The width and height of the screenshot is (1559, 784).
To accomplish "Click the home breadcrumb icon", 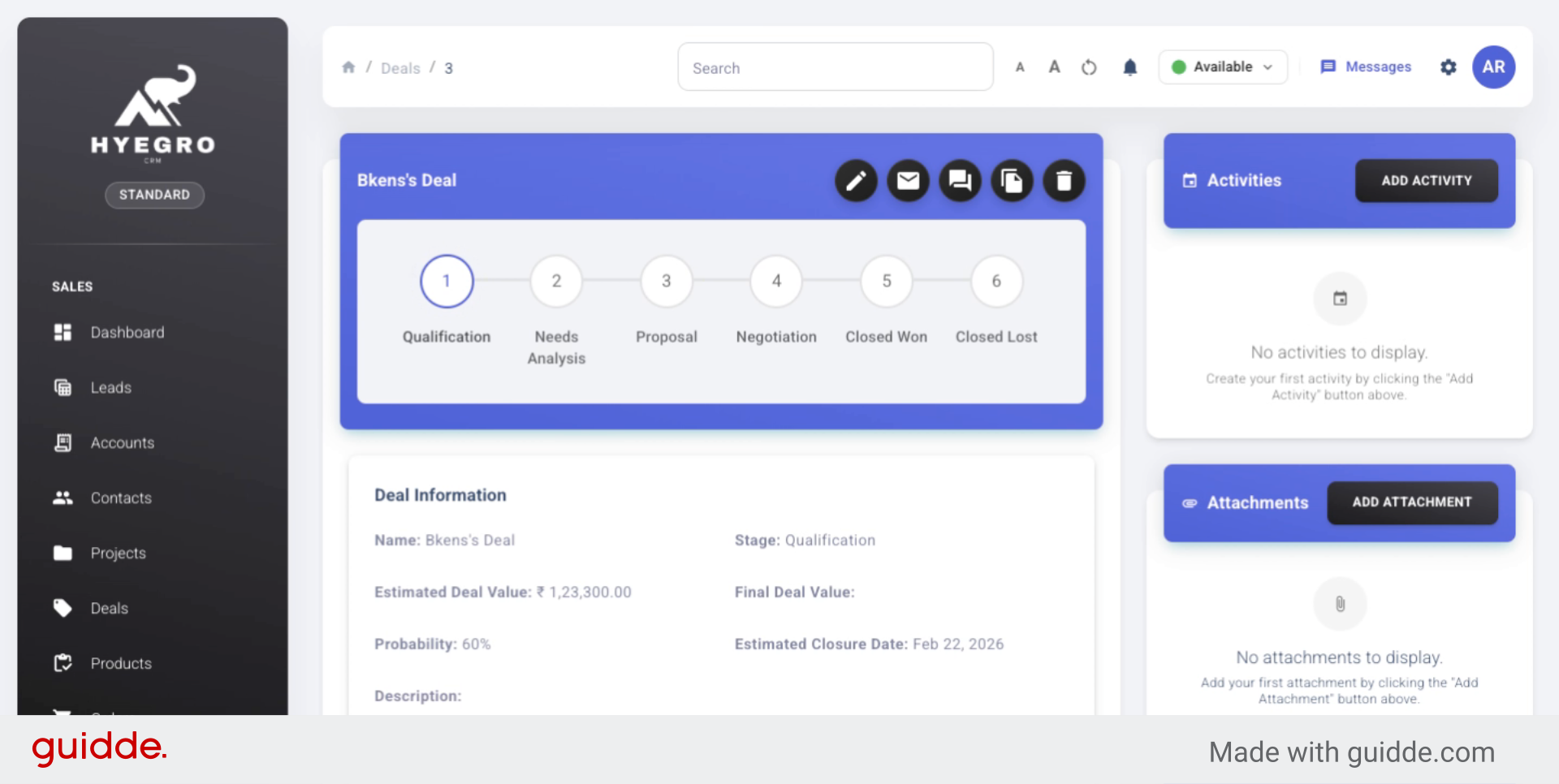I will [x=348, y=67].
